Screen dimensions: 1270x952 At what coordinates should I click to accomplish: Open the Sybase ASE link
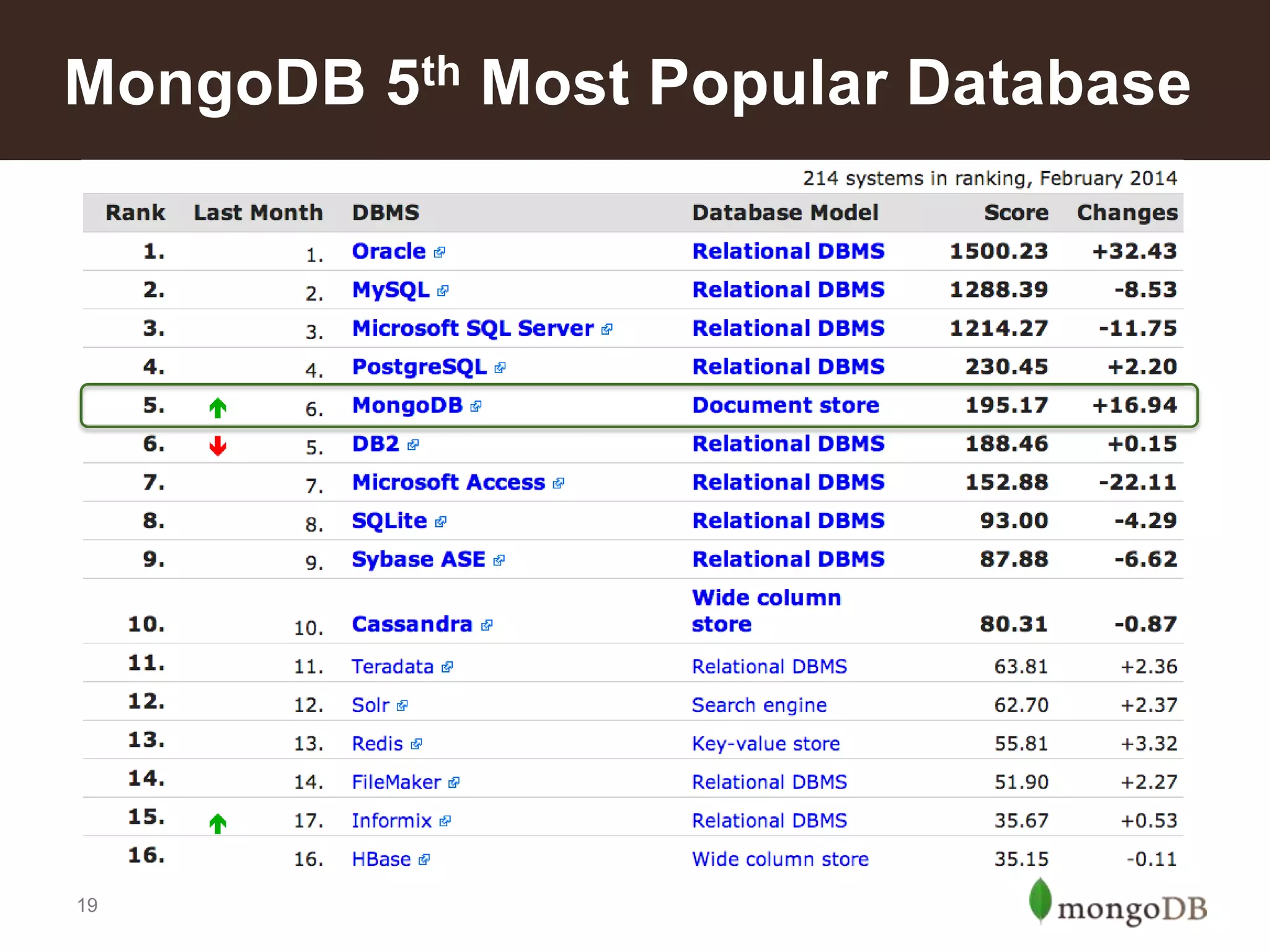point(419,560)
